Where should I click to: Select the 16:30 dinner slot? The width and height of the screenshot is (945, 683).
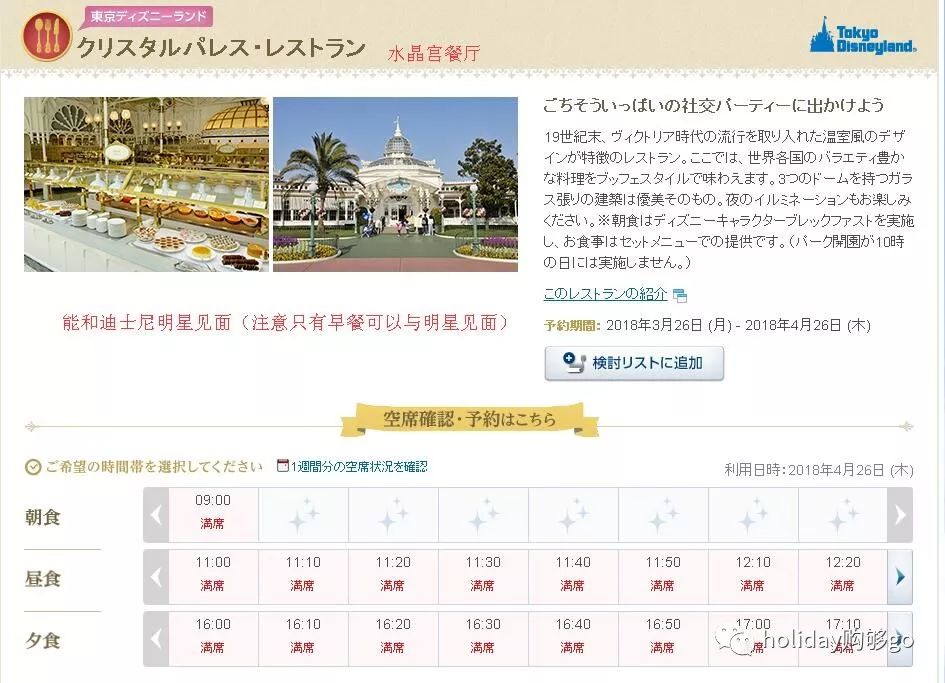(483, 639)
